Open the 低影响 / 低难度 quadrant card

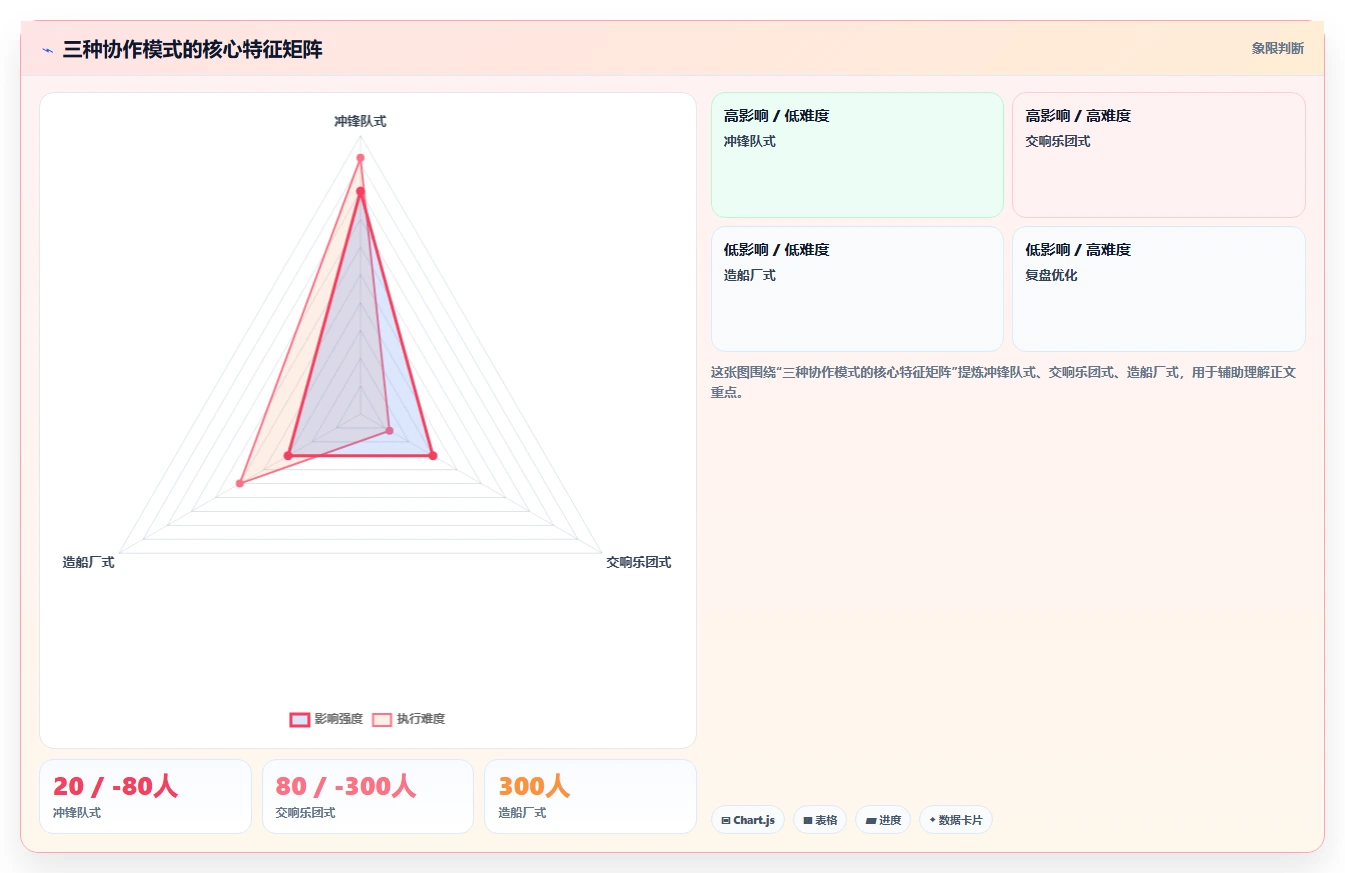click(x=857, y=289)
